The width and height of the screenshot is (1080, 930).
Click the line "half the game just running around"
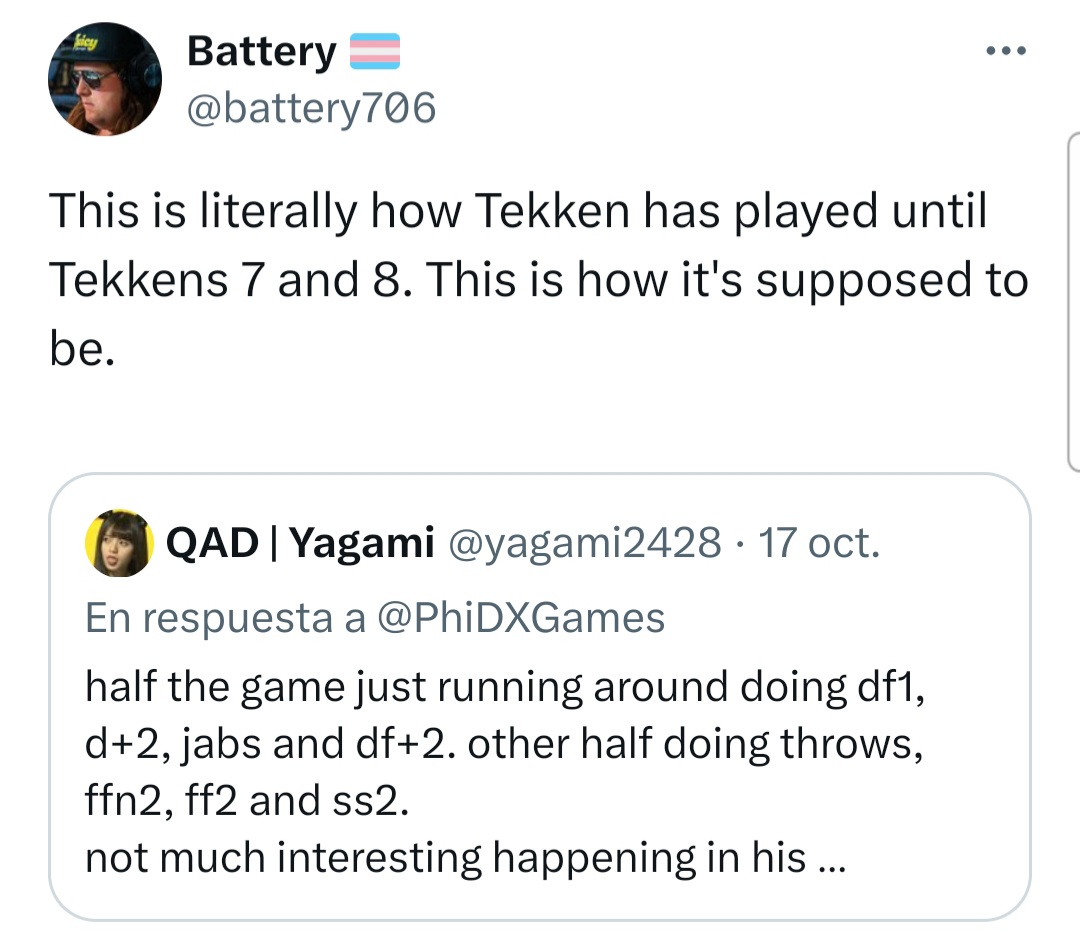click(505, 686)
